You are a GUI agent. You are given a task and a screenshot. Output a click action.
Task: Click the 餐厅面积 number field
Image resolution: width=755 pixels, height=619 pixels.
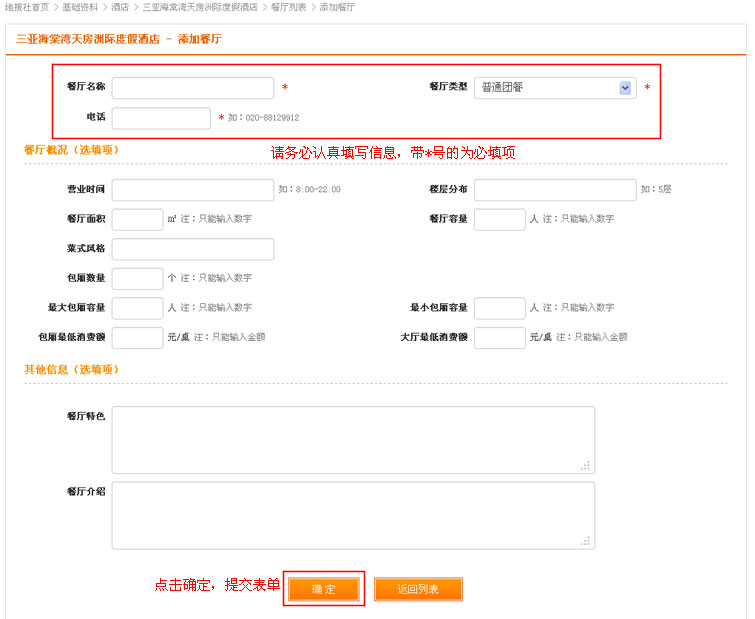[137, 220]
